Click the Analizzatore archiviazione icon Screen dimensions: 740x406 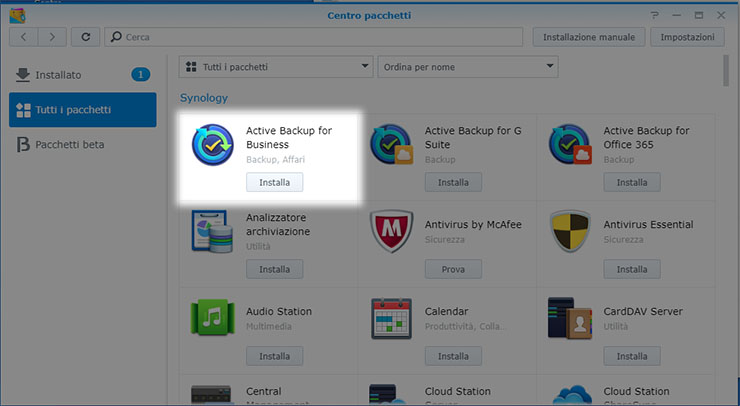pos(213,232)
